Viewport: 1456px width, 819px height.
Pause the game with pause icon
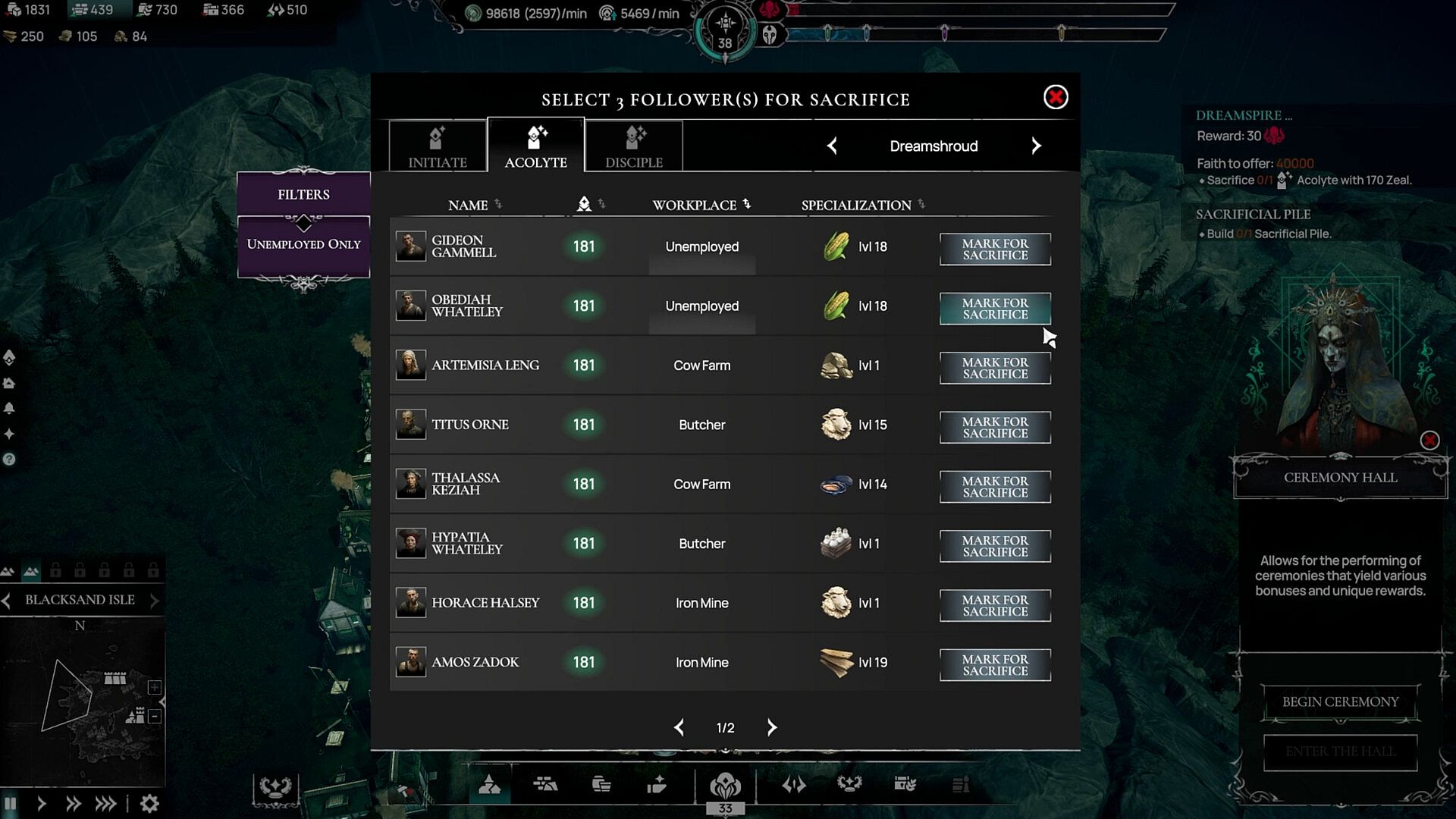[10, 803]
